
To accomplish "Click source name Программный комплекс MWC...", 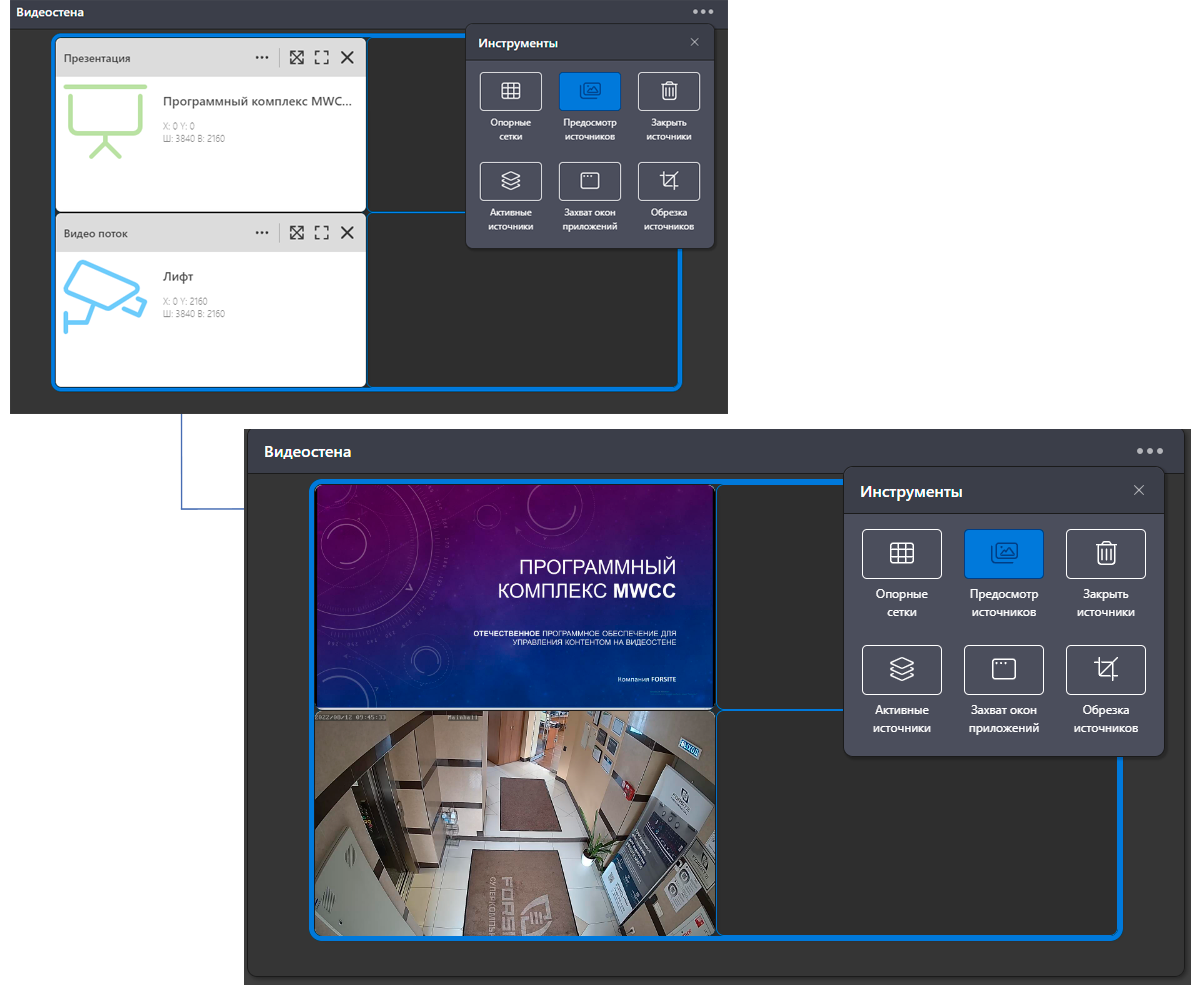I will click(x=257, y=102).
